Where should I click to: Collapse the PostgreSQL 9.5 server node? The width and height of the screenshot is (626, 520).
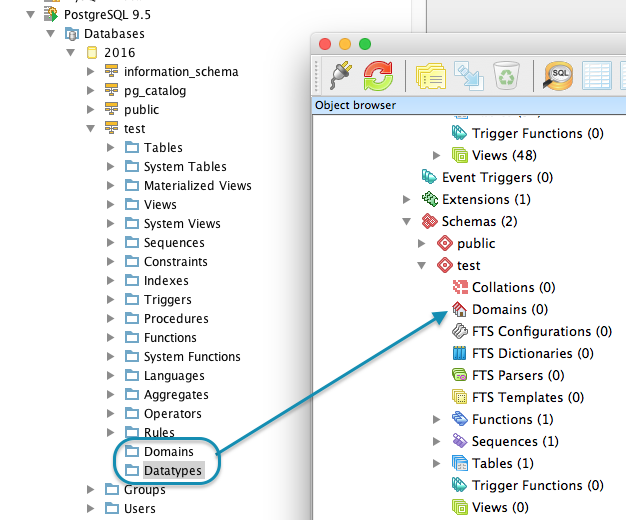[30, 15]
